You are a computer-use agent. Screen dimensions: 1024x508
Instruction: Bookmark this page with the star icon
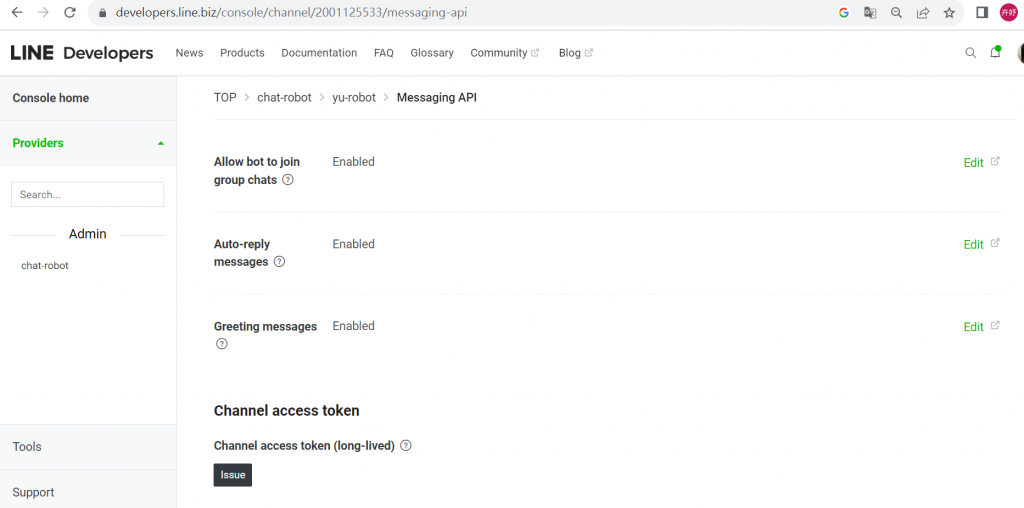949,13
